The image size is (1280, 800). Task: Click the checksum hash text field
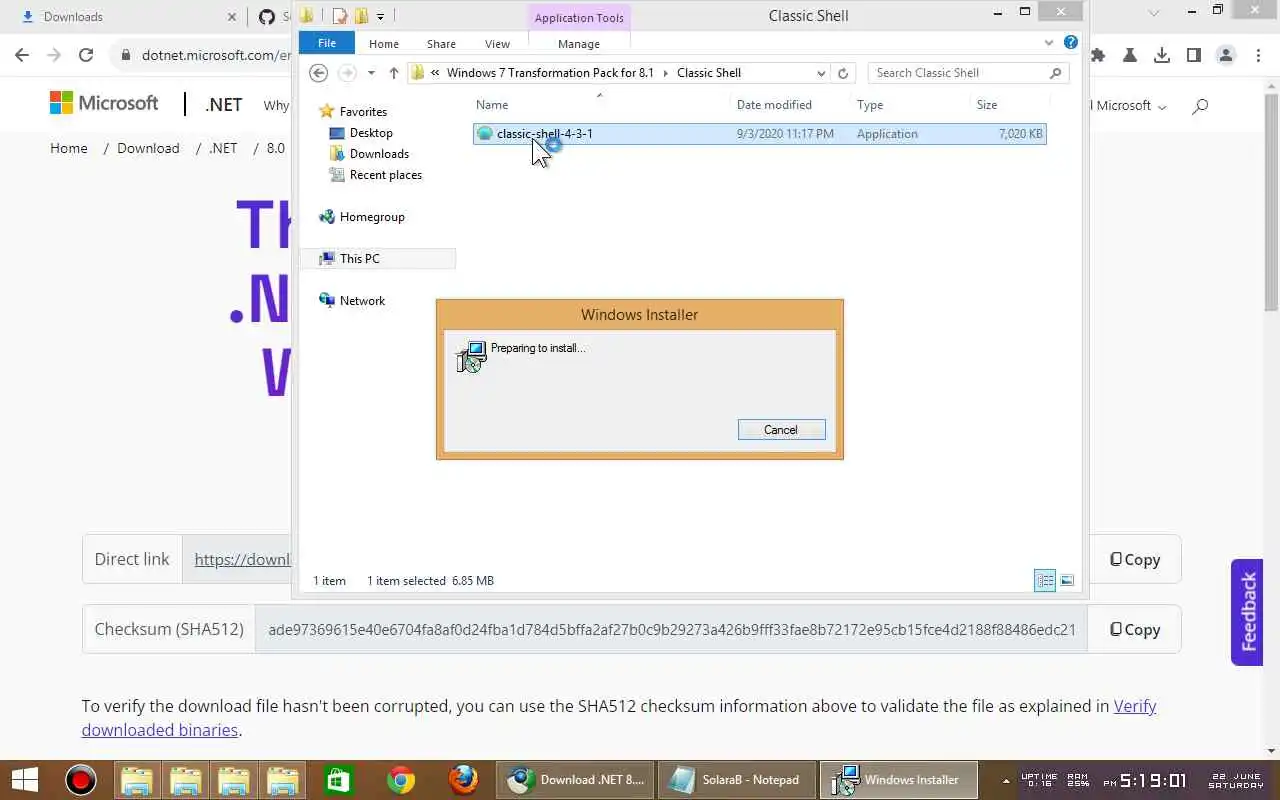coord(671,629)
